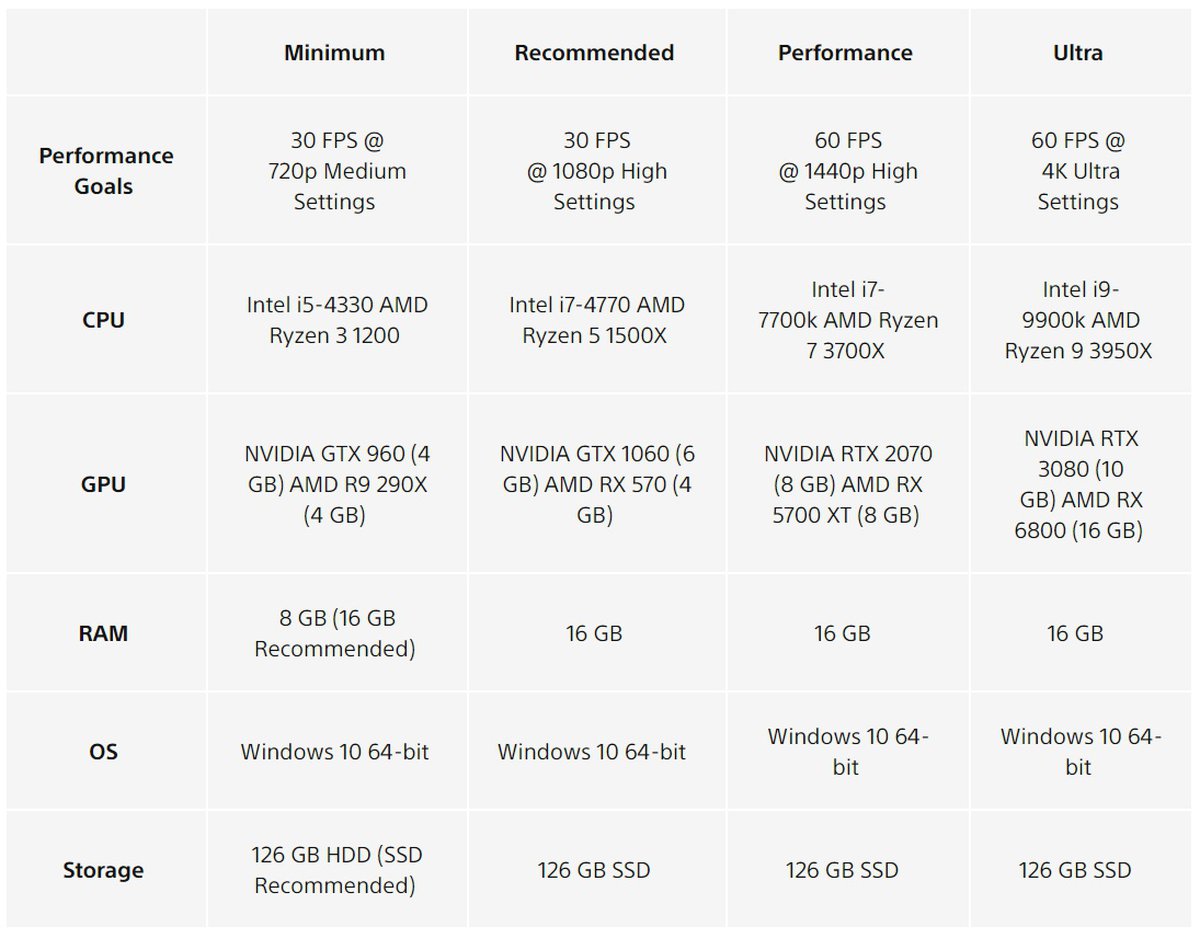Click the 720p Medium Settings cell
Screen dimensions: 1200x938
click(x=334, y=171)
